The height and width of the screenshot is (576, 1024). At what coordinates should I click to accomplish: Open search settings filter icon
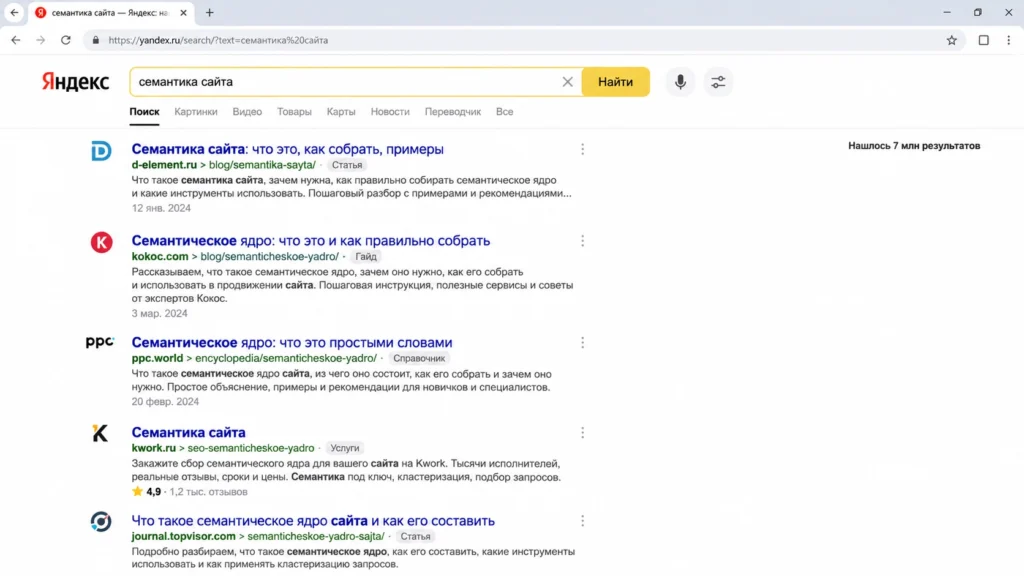[718, 82]
